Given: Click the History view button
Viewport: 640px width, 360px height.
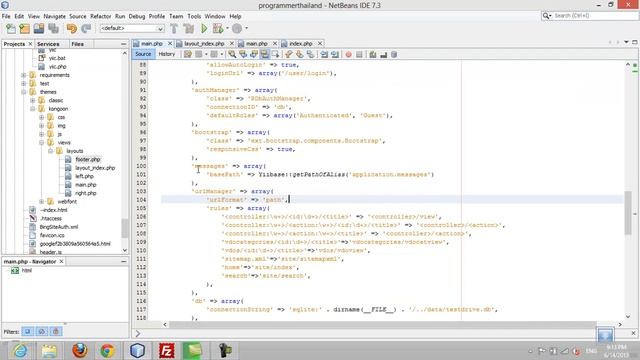Looking at the screenshot, I should [167, 54].
